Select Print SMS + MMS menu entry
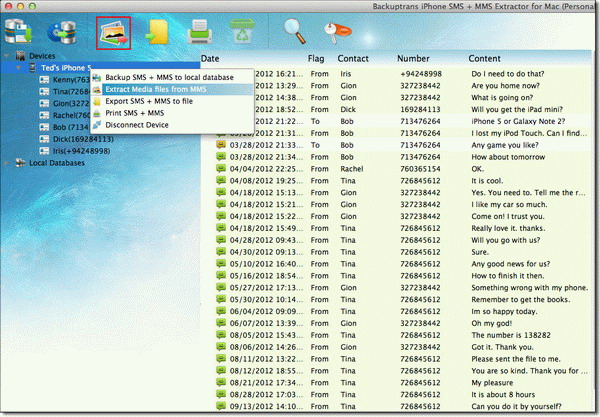This screenshot has height=417, width=600. (x=172, y=113)
